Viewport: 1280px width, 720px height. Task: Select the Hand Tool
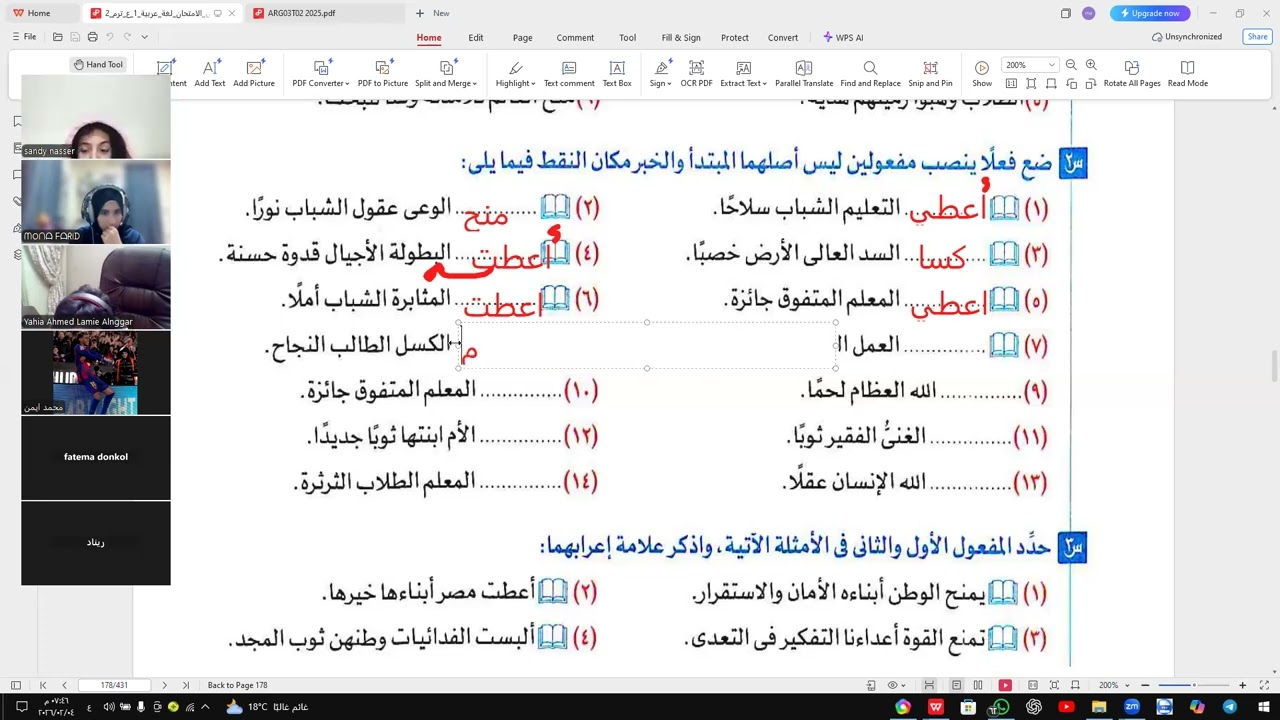[98, 64]
